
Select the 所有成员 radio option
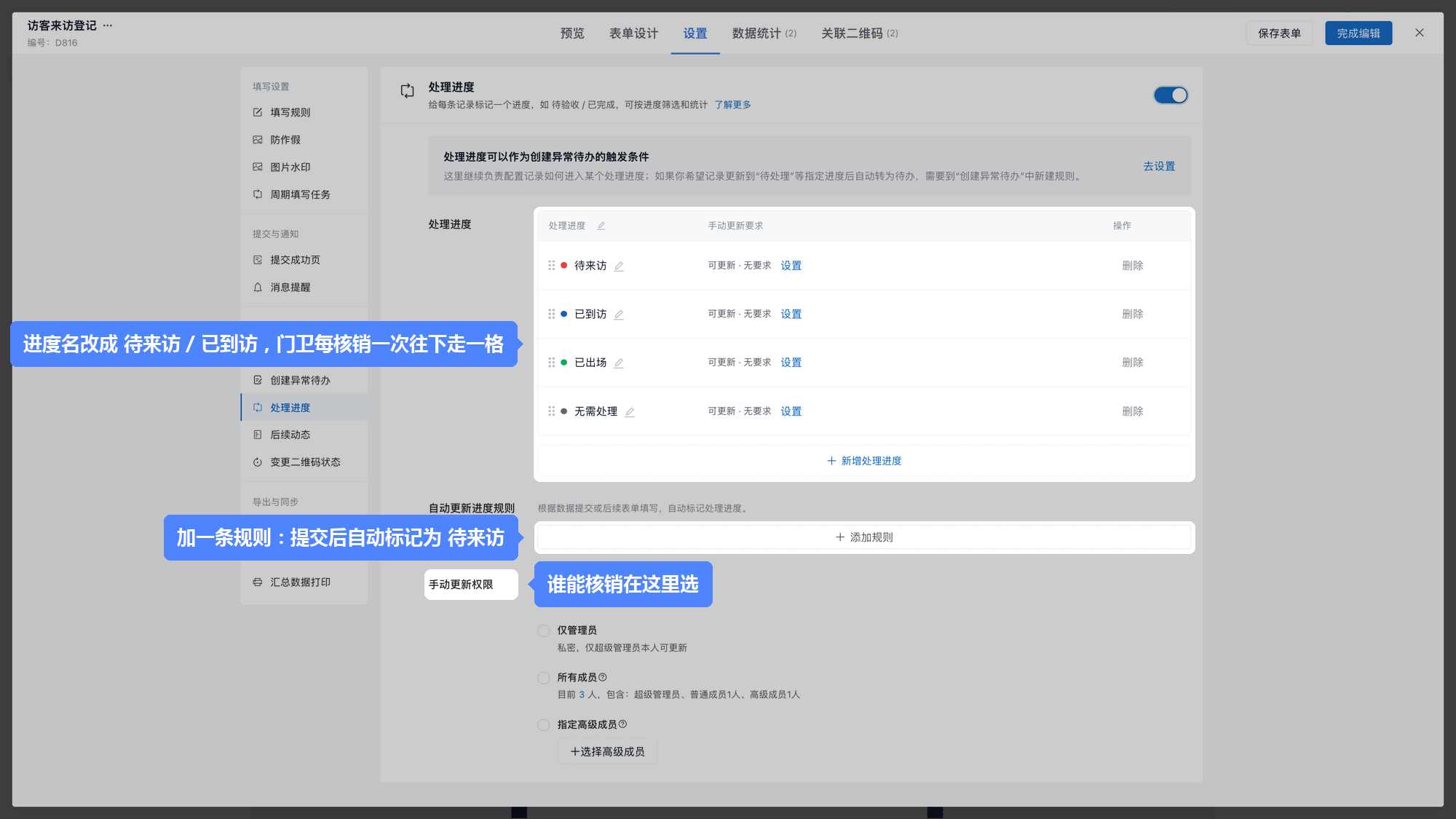[543, 678]
